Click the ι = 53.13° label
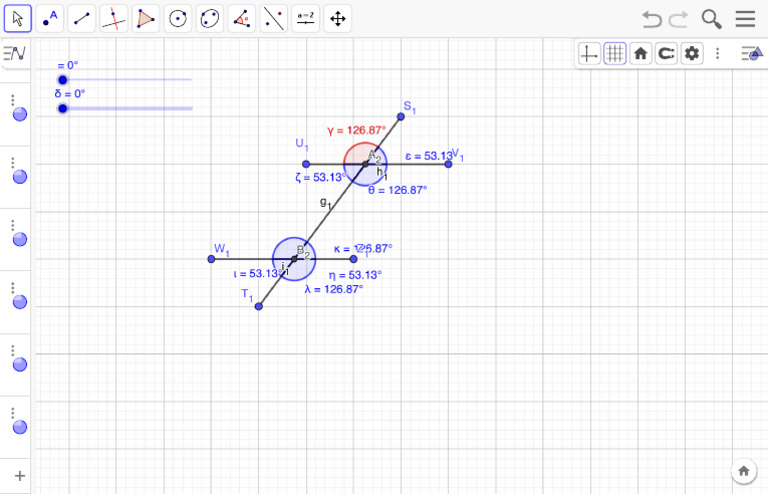The image size is (768, 494). 258,274
